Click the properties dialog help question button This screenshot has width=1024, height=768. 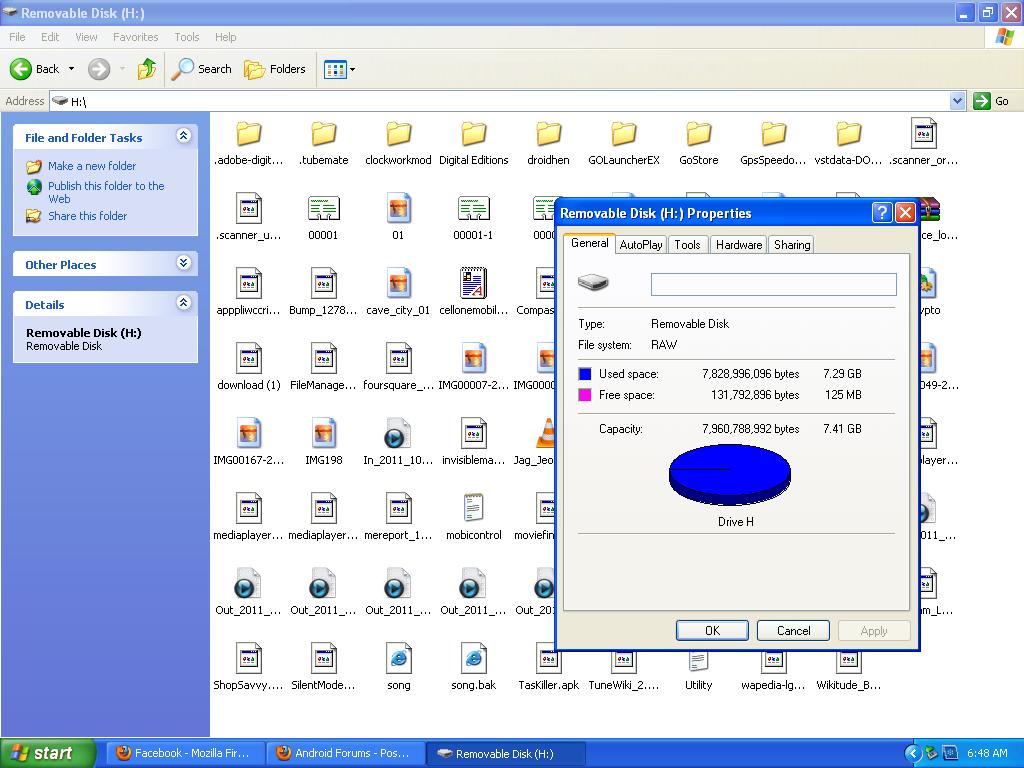pyautogui.click(x=881, y=213)
